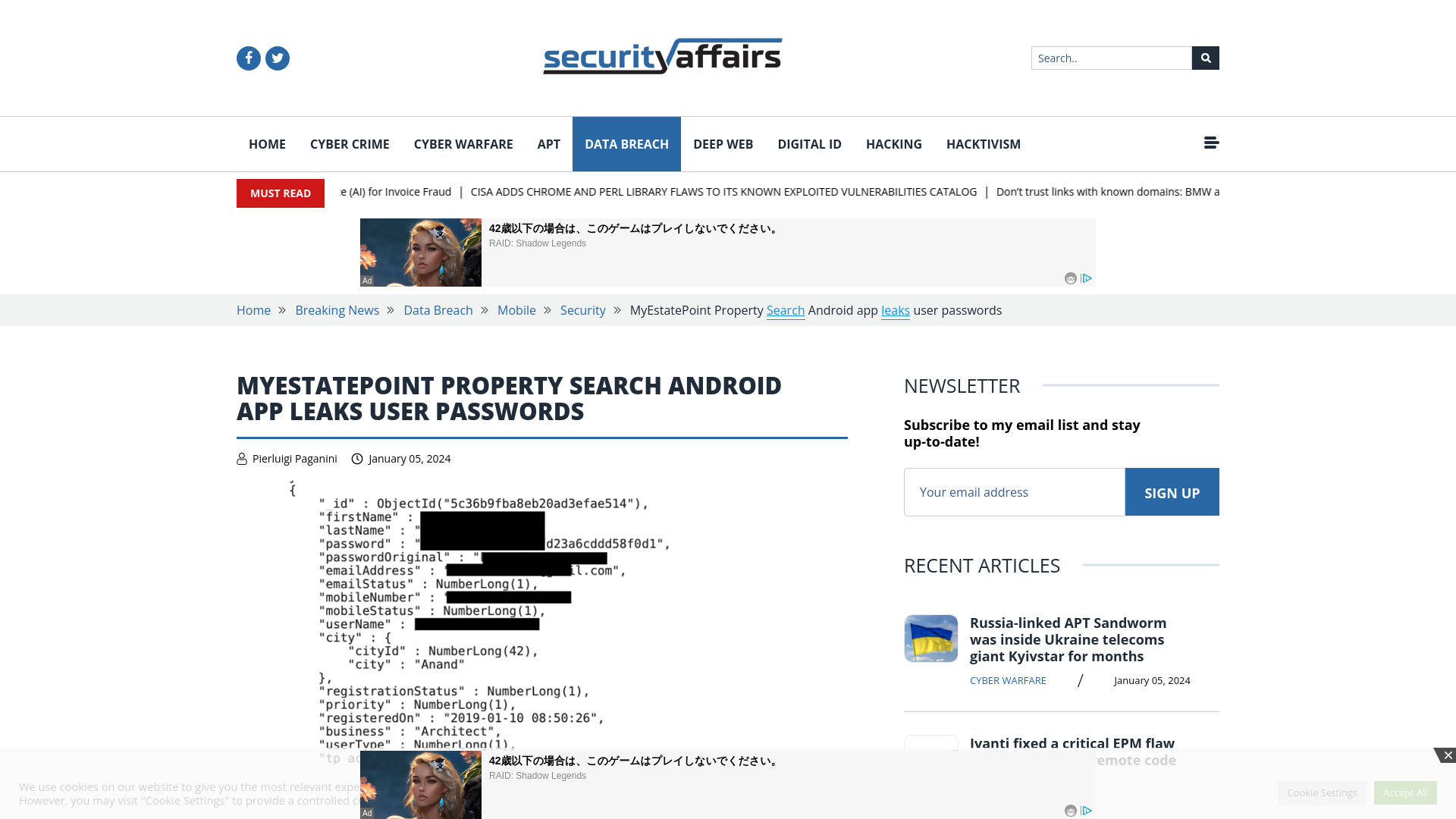1456x819 pixels.
Task: Click the AdChoices icon top ad
Action: (1087, 278)
